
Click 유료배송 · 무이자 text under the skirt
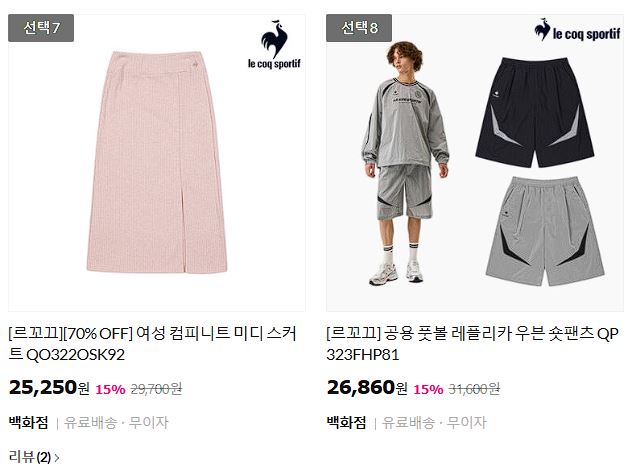116,422
